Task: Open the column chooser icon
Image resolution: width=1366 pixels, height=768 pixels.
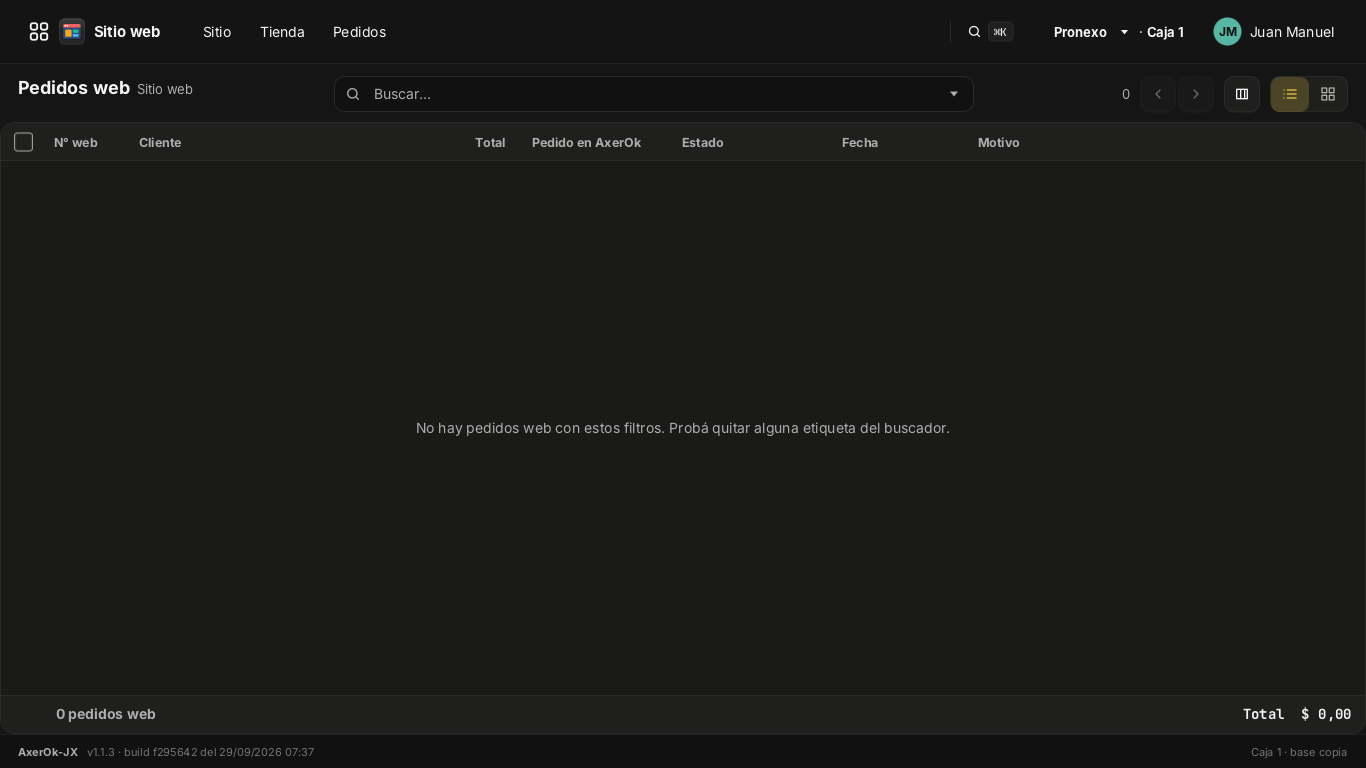Action: click(1242, 94)
